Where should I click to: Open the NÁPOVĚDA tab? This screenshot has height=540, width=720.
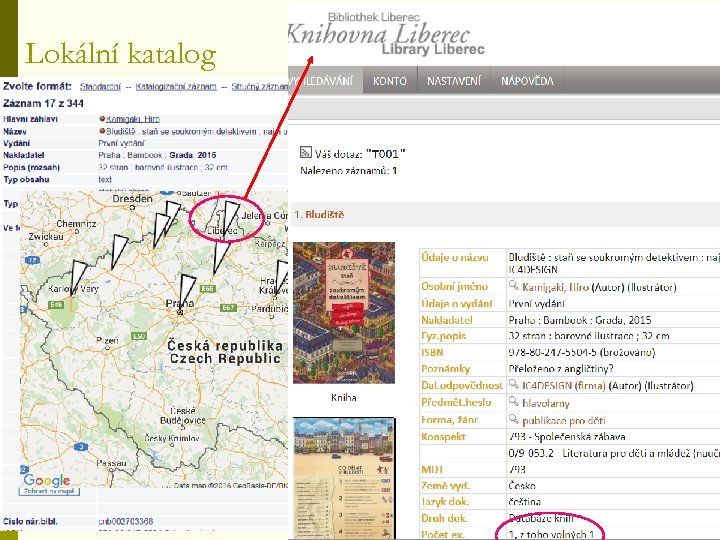point(527,81)
